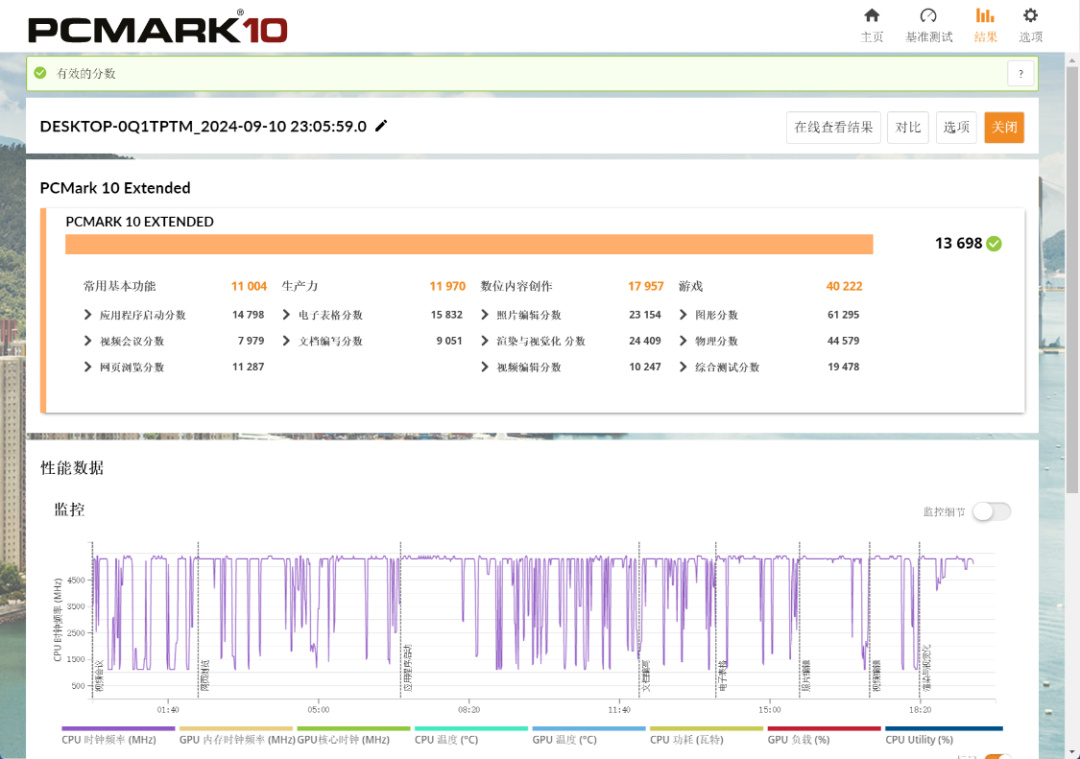Click the vertical scrollbar thumb
This screenshot has height=759, width=1080.
pyautogui.click(x=1072, y=279)
